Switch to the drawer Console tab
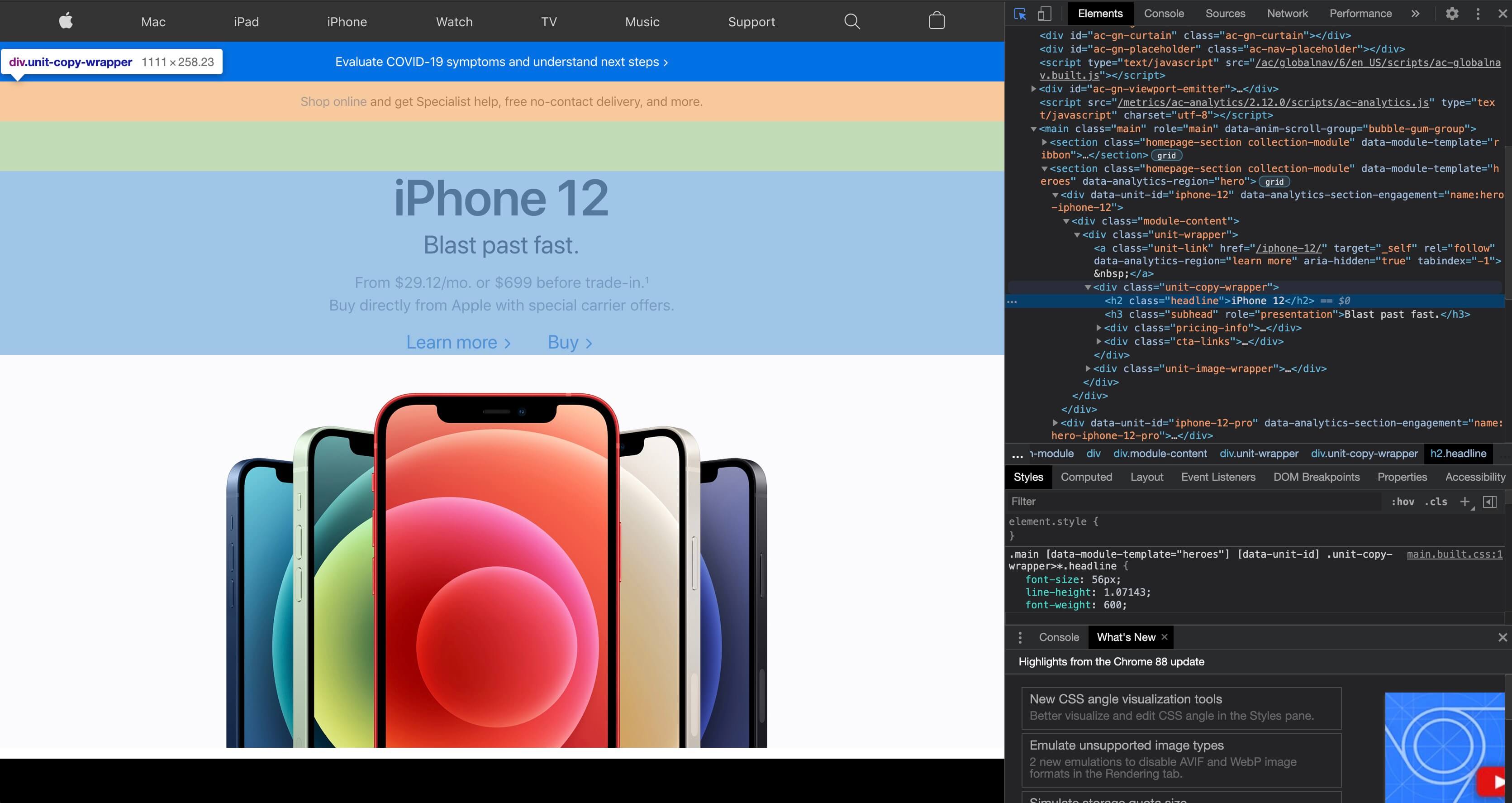 click(x=1058, y=637)
